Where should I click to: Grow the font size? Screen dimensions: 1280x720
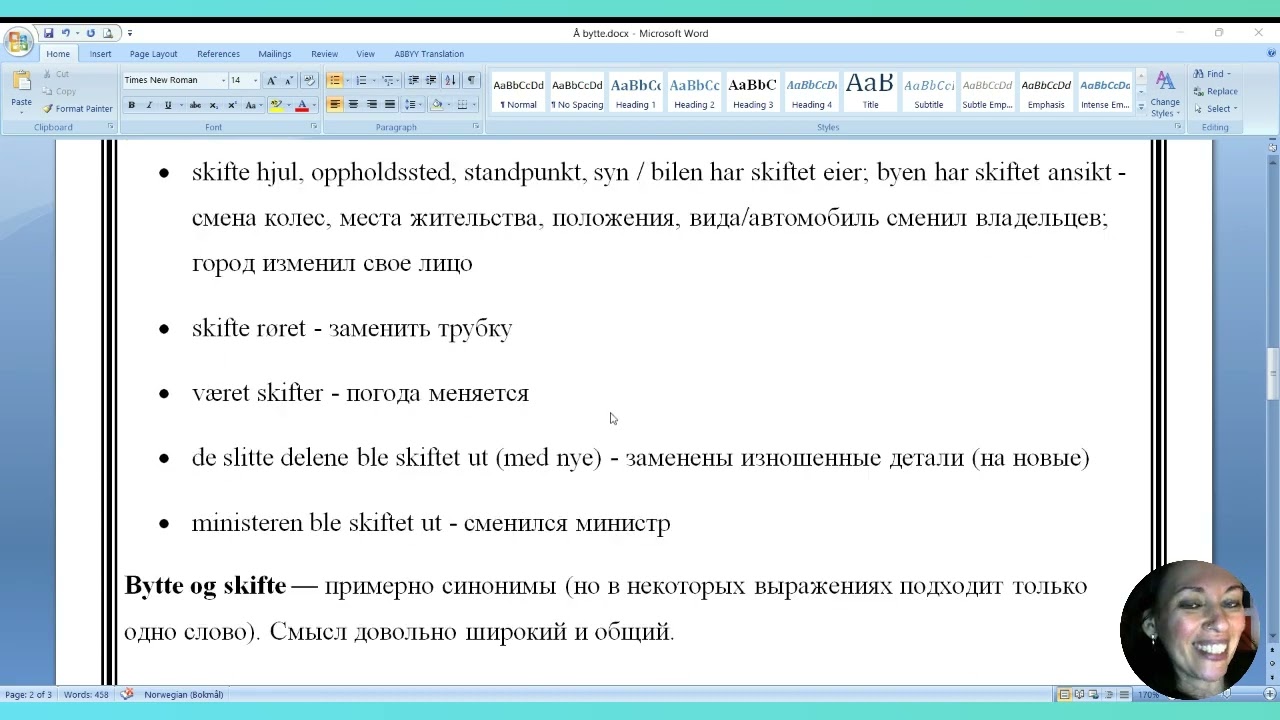tap(271, 80)
